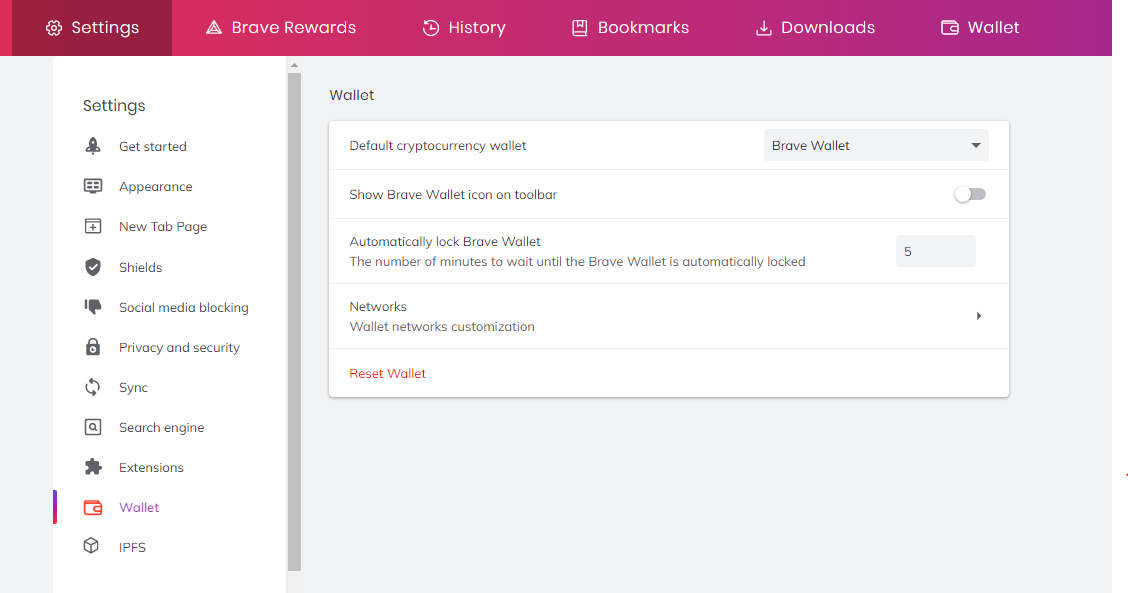Click 'Automatically lock Brave Wallet' label

click(445, 242)
